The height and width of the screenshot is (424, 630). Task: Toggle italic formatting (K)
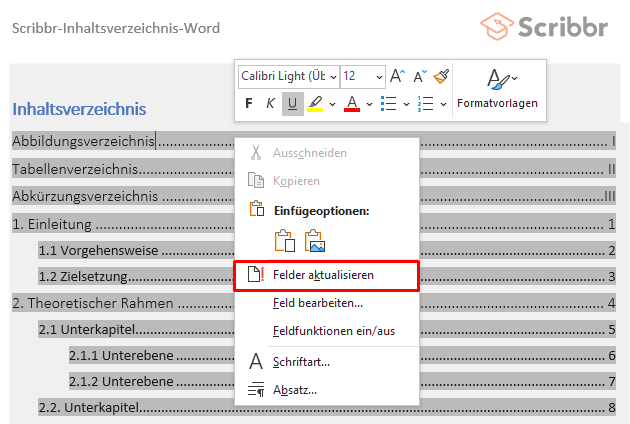(270, 103)
